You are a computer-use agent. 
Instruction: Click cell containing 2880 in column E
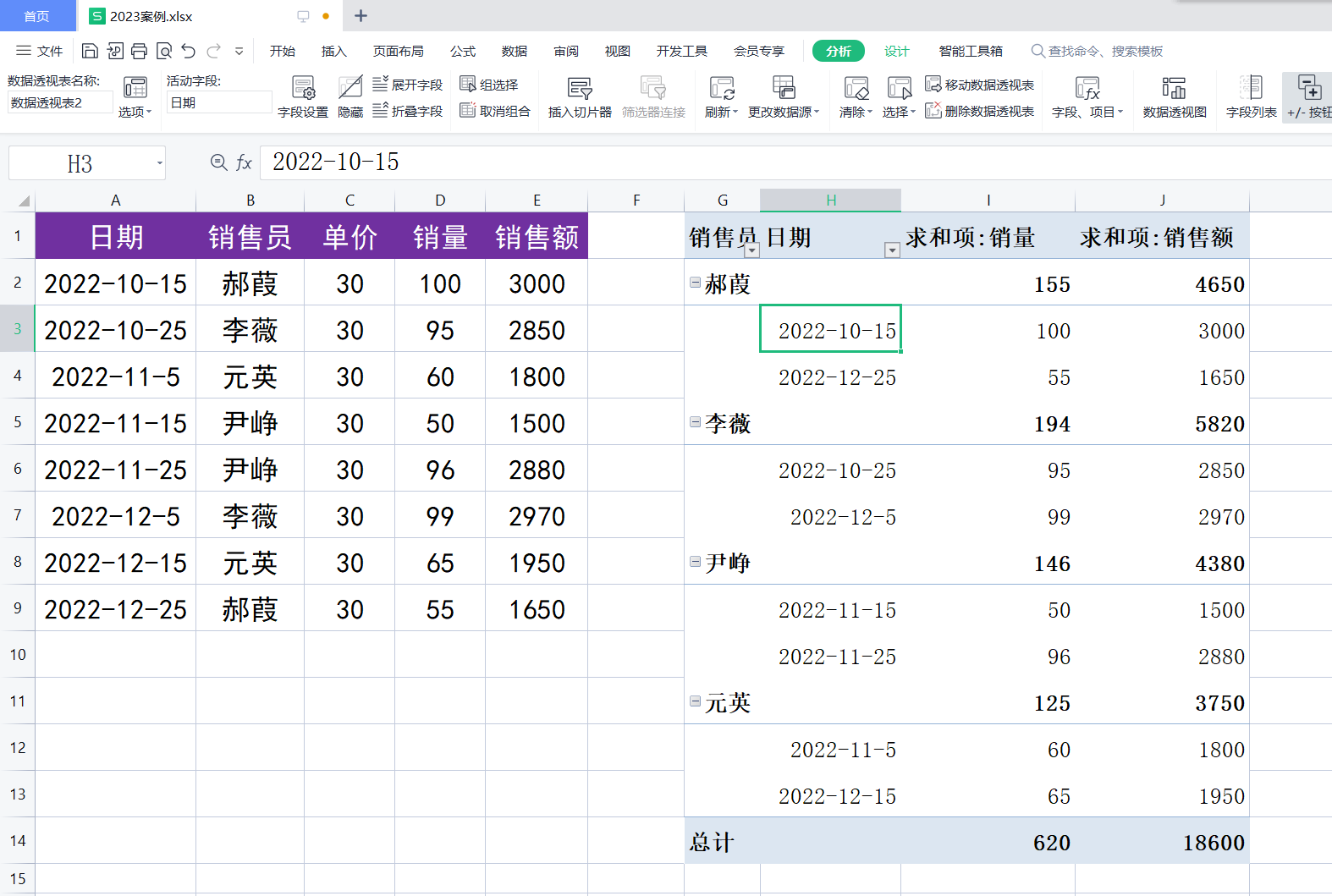coord(537,470)
